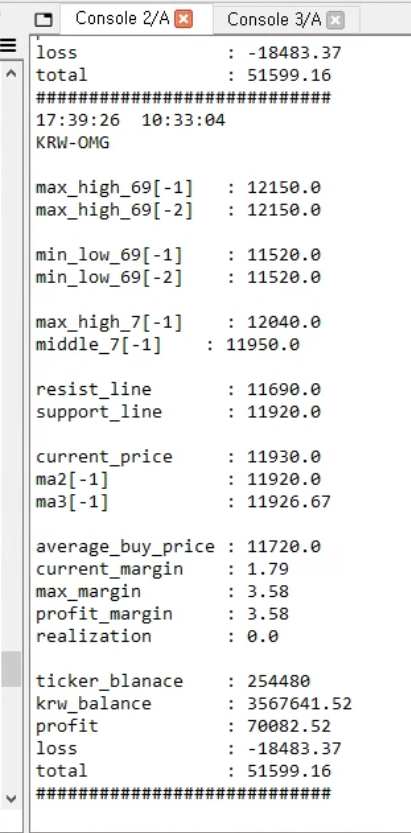Select the Console 2/A tab
Viewport: 411px width, 833px height.
pyautogui.click(x=122, y=19)
